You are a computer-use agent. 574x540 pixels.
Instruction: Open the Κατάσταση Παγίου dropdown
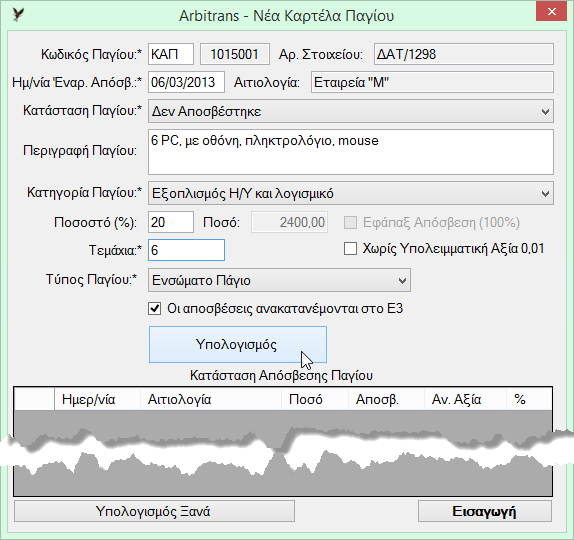point(351,111)
